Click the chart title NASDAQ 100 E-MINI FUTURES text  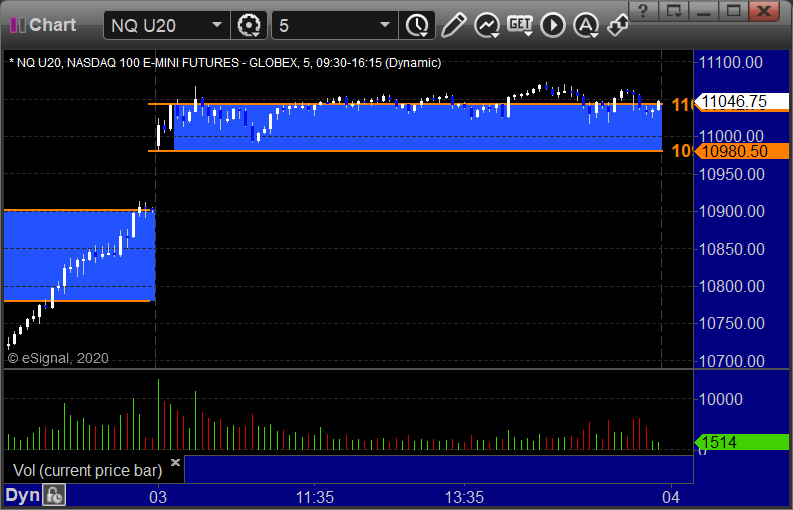pos(153,63)
